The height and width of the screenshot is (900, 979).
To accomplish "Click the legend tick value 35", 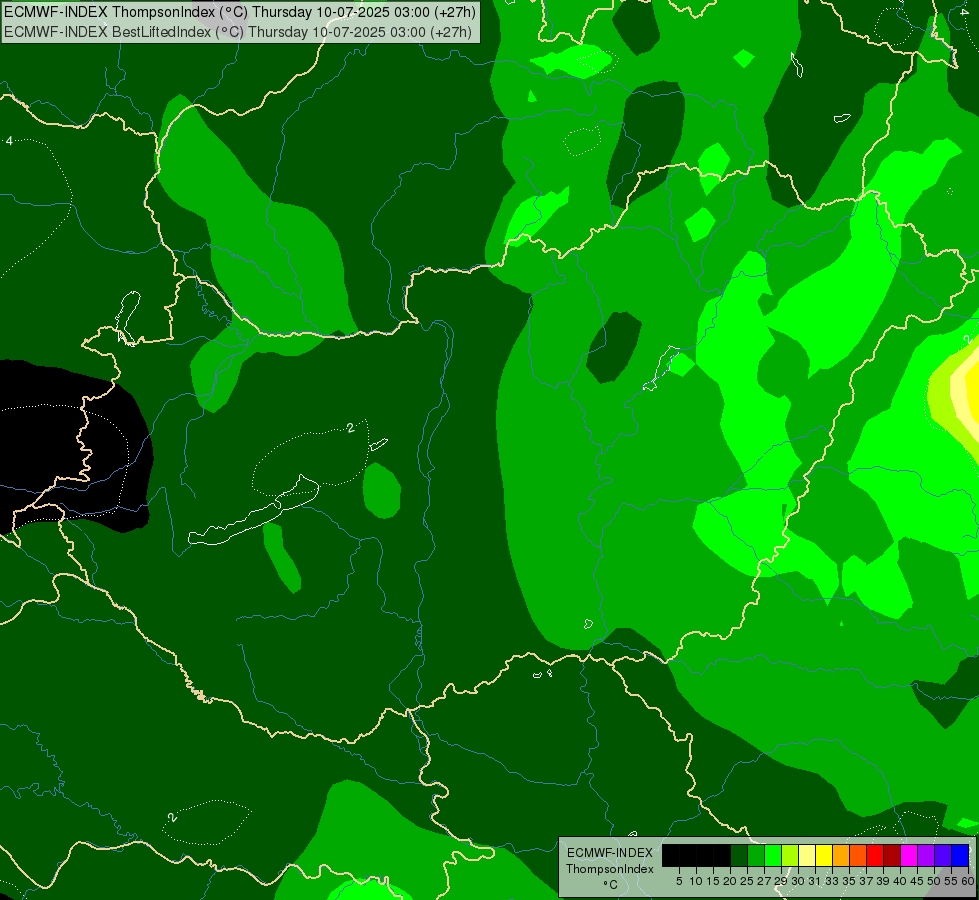I will pyautogui.click(x=850, y=881).
